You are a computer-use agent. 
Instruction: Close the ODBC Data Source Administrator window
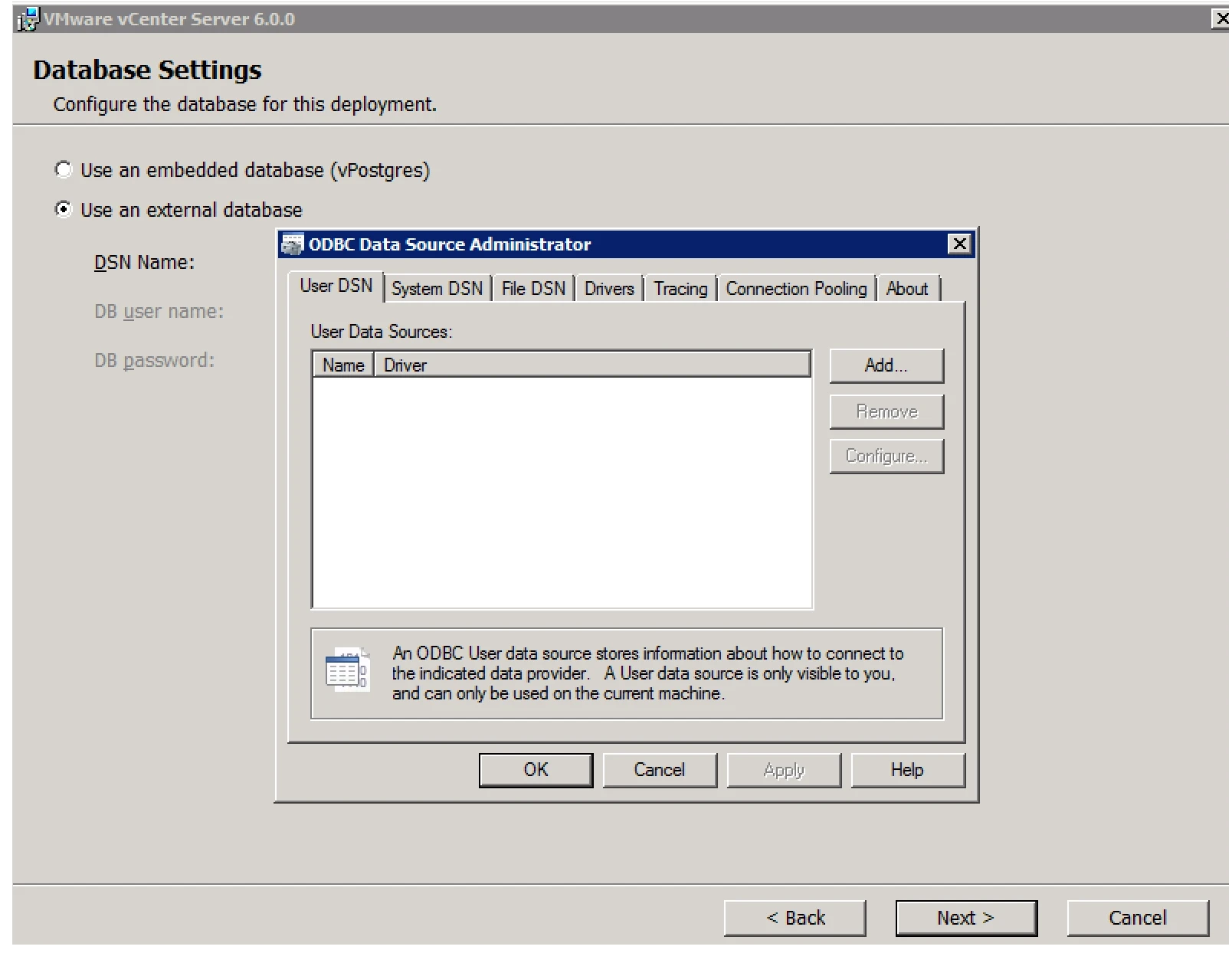coord(959,244)
